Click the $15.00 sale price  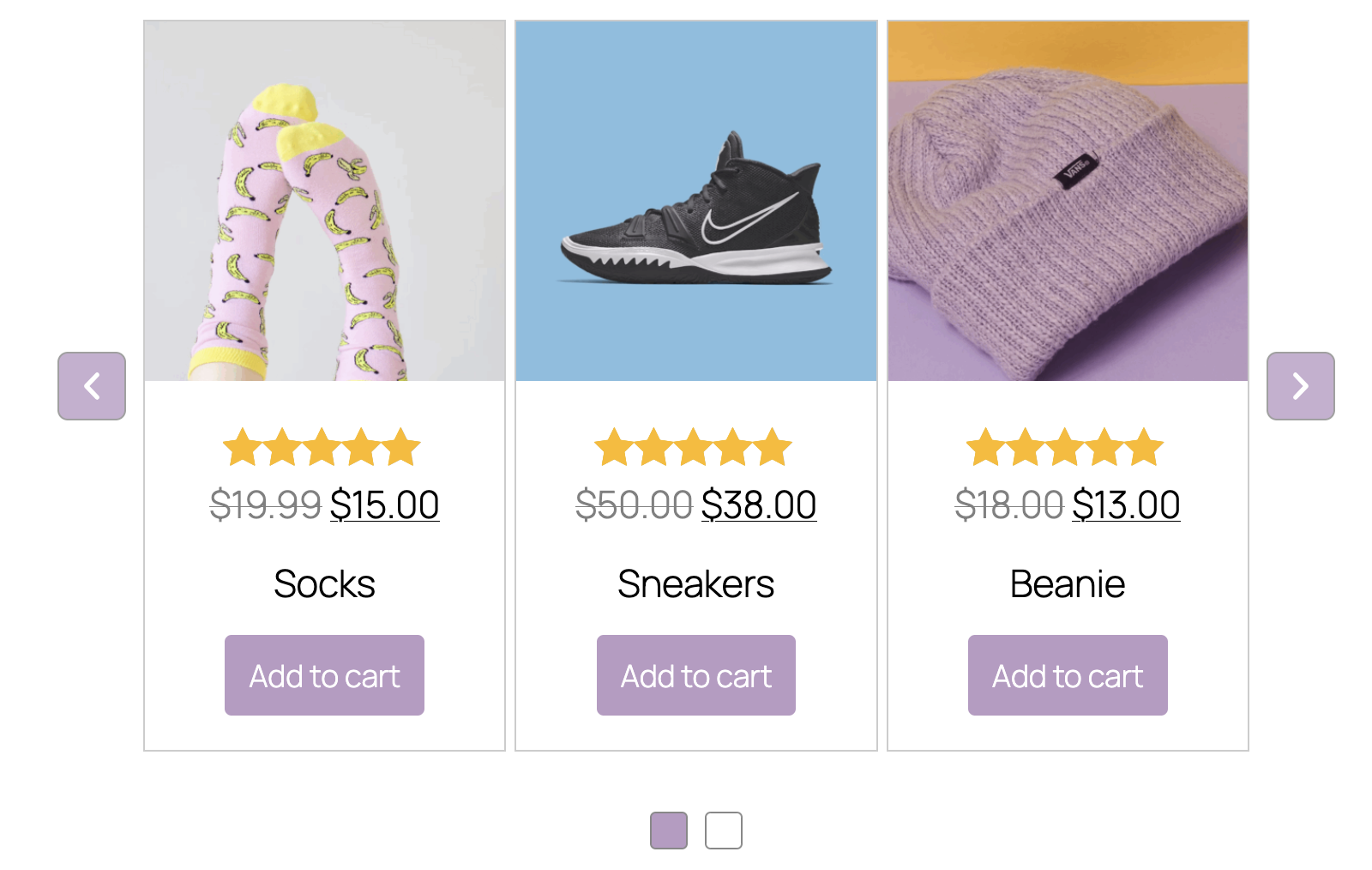click(x=384, y=504)
